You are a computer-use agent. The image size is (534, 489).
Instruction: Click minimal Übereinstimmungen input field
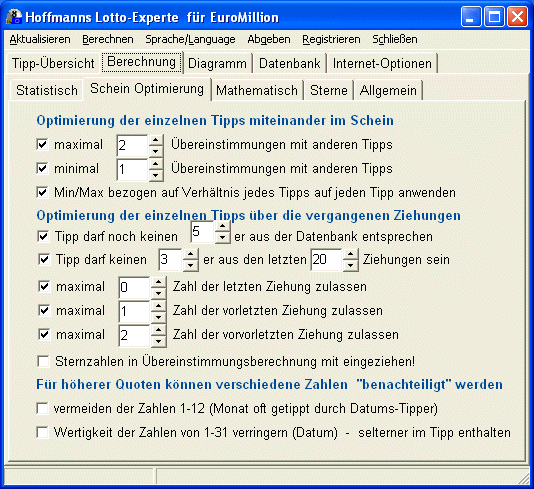[x=132, y=170]
